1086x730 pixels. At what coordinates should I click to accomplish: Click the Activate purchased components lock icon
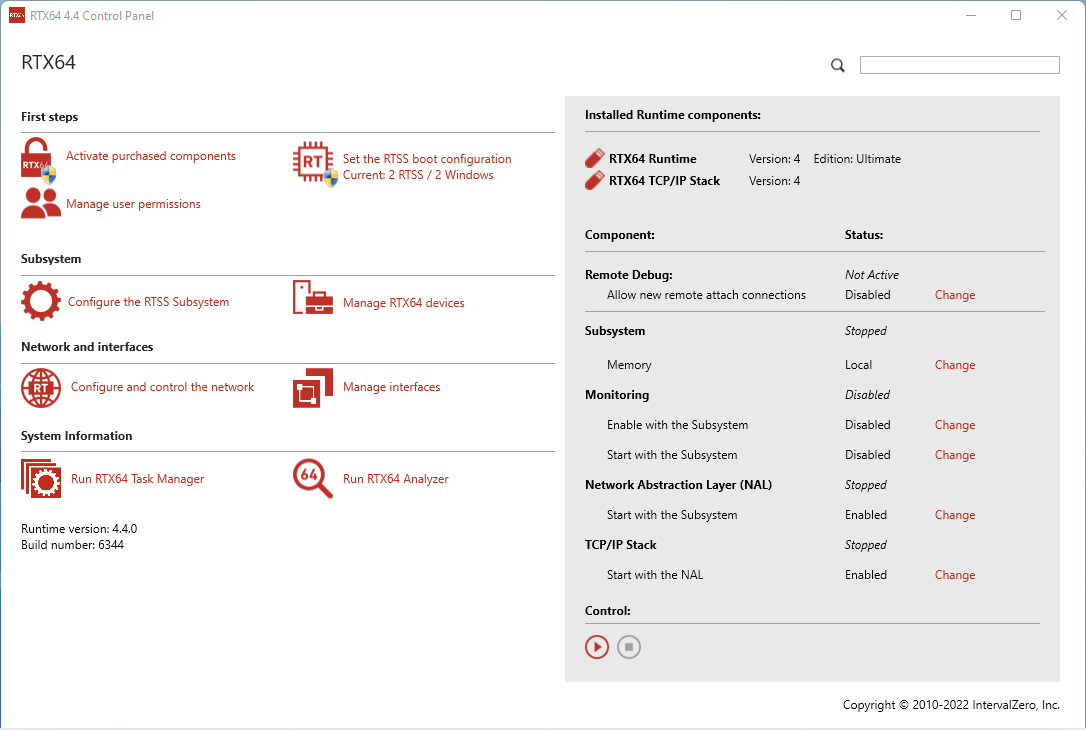[x=38, y=158]
